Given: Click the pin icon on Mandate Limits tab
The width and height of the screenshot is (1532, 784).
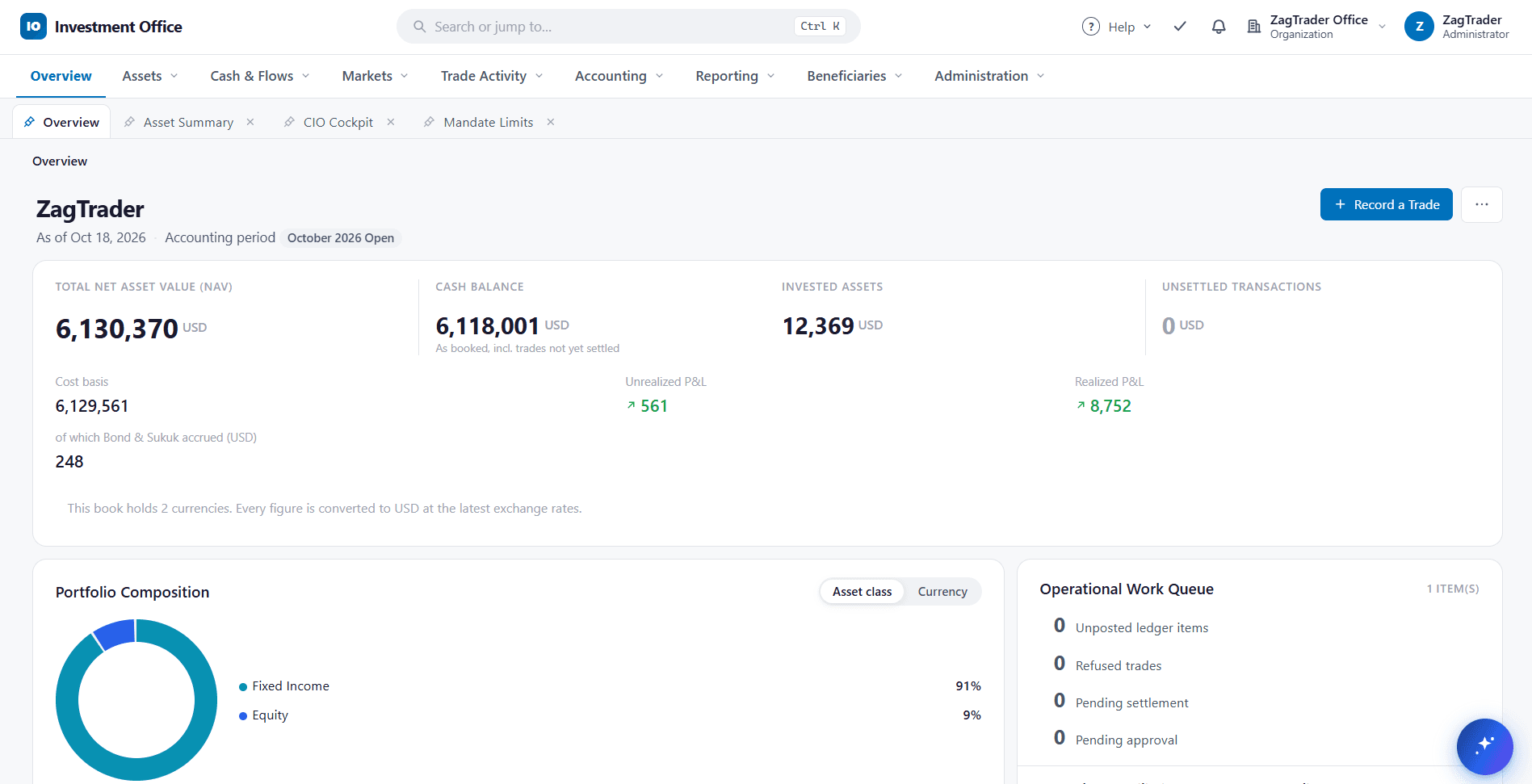Looking at the screenshot, I should 429,122.
